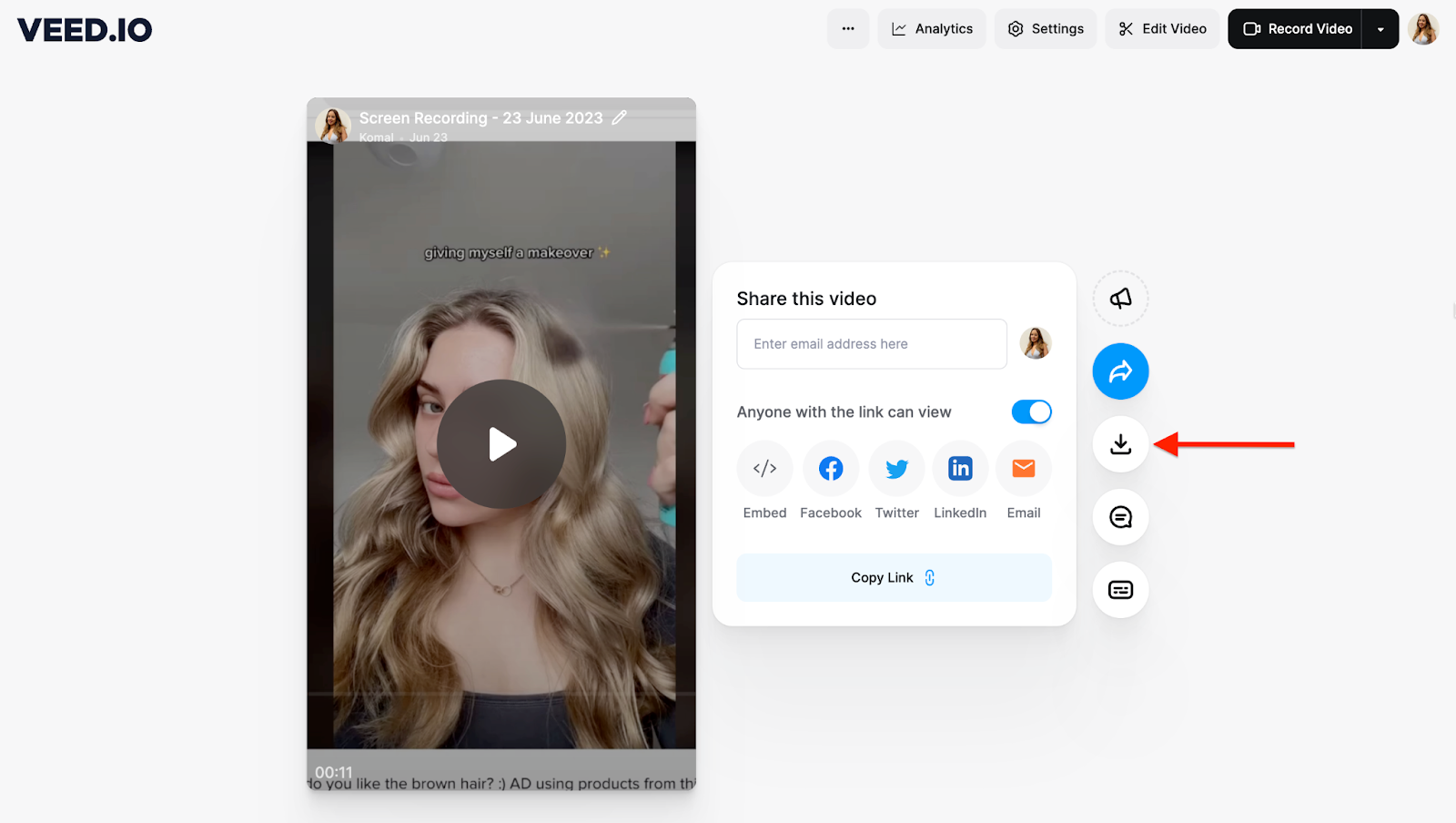Open the megaphone call-to-action button

pos(1121,299)
